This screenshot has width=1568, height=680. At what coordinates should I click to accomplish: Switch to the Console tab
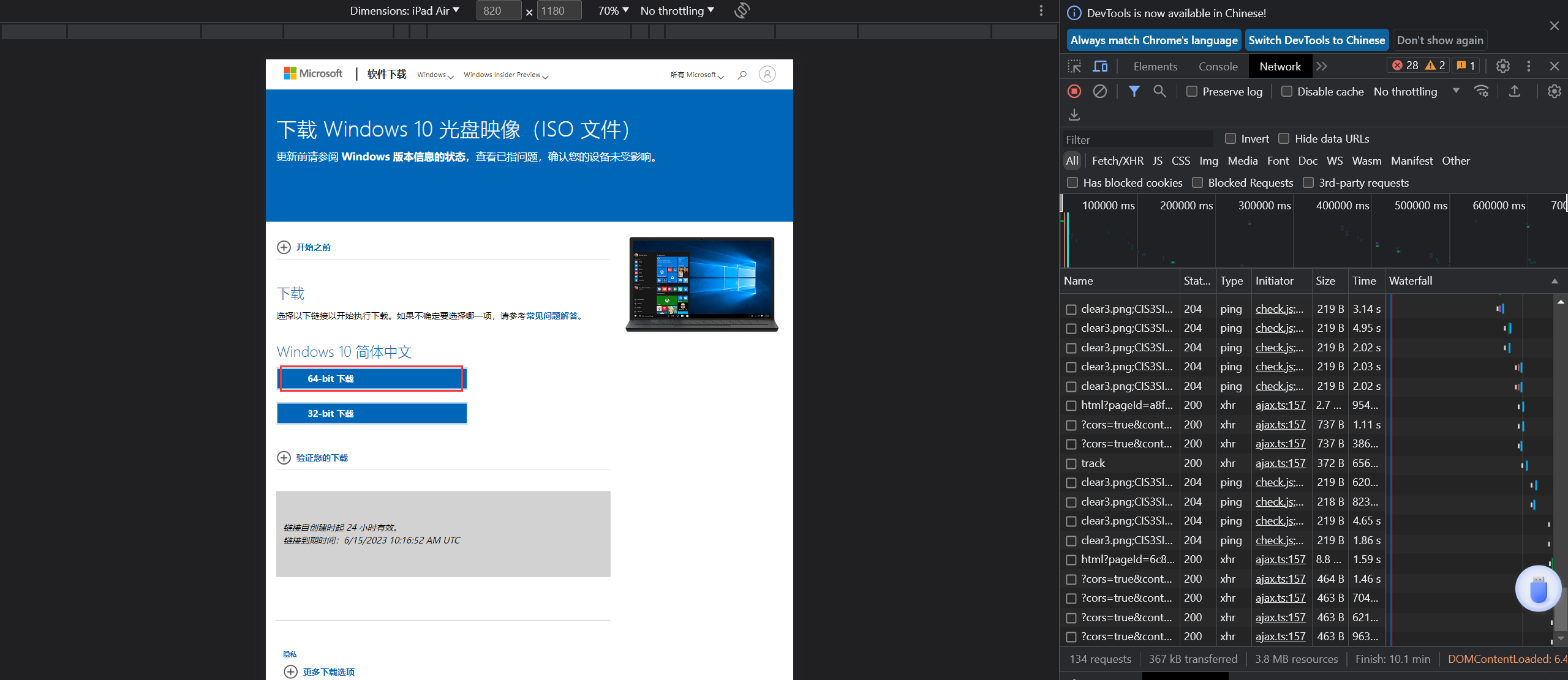point(1218,66)
